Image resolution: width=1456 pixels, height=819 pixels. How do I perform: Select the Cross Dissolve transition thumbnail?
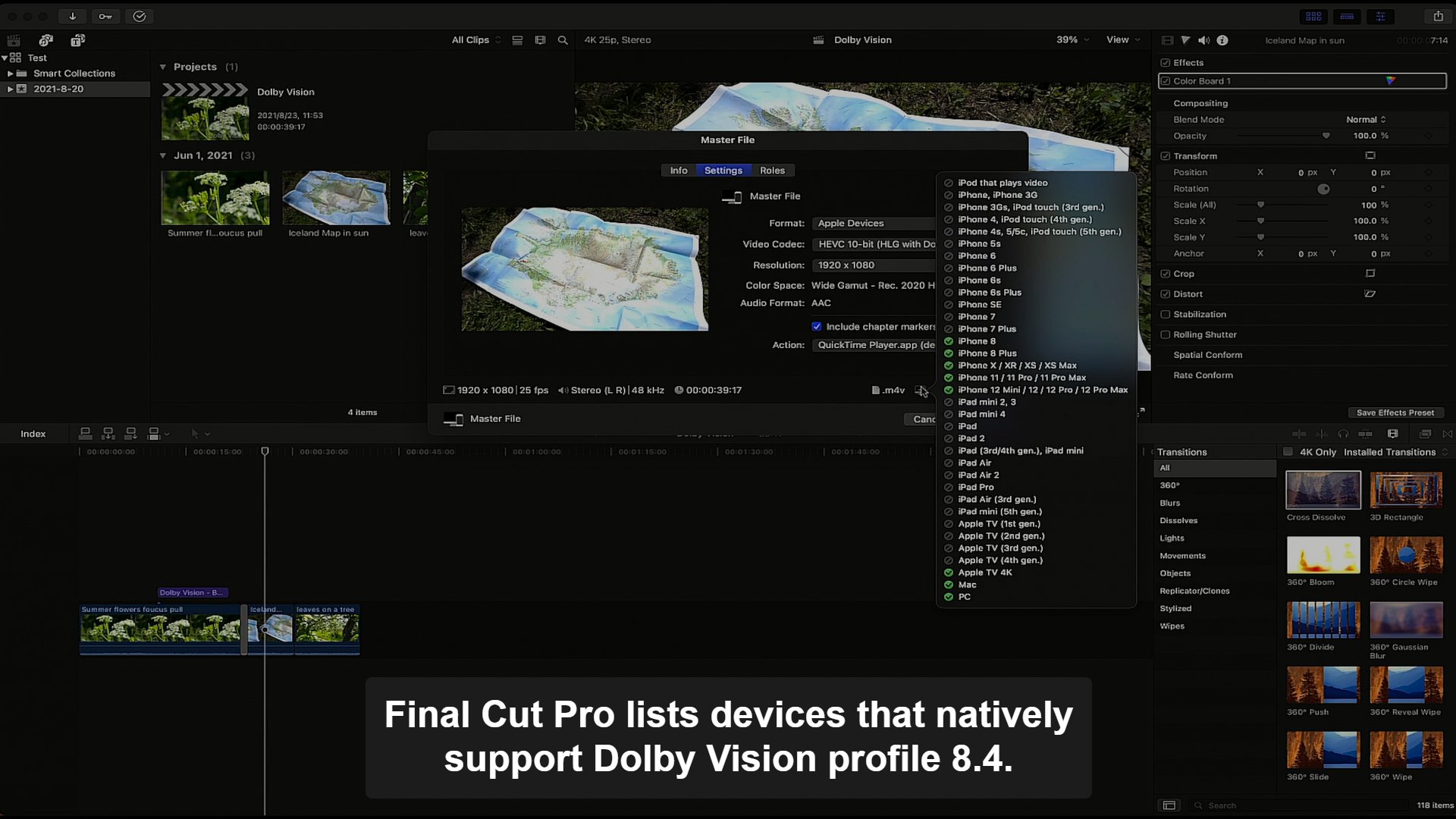pos(1323,490)
